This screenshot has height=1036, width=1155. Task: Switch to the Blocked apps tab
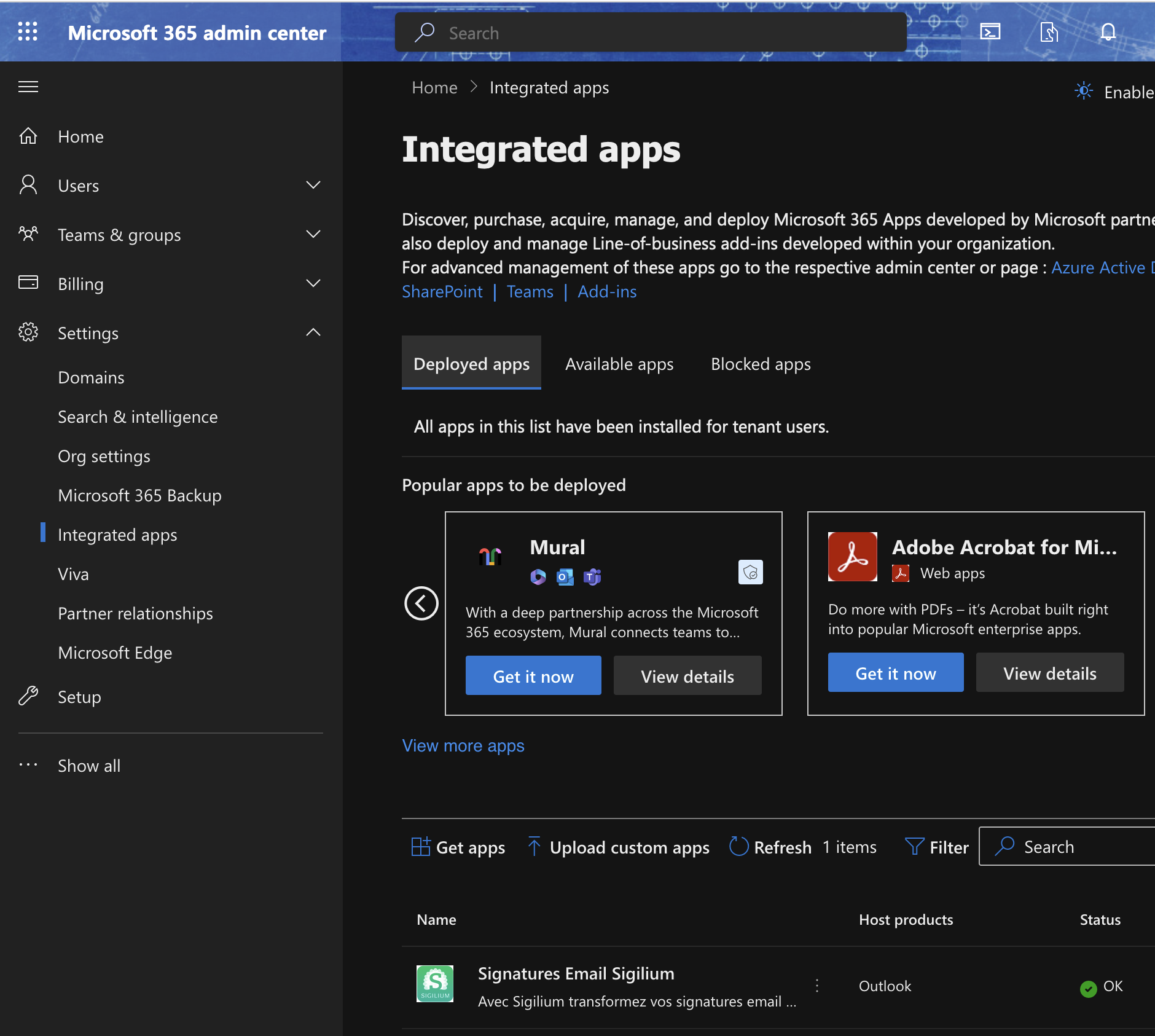761,364
